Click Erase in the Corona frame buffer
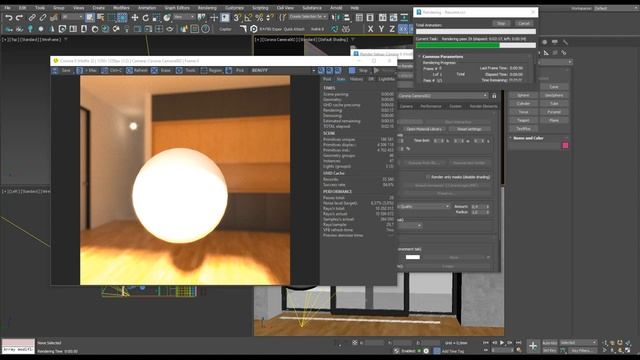 click(161, 71)
